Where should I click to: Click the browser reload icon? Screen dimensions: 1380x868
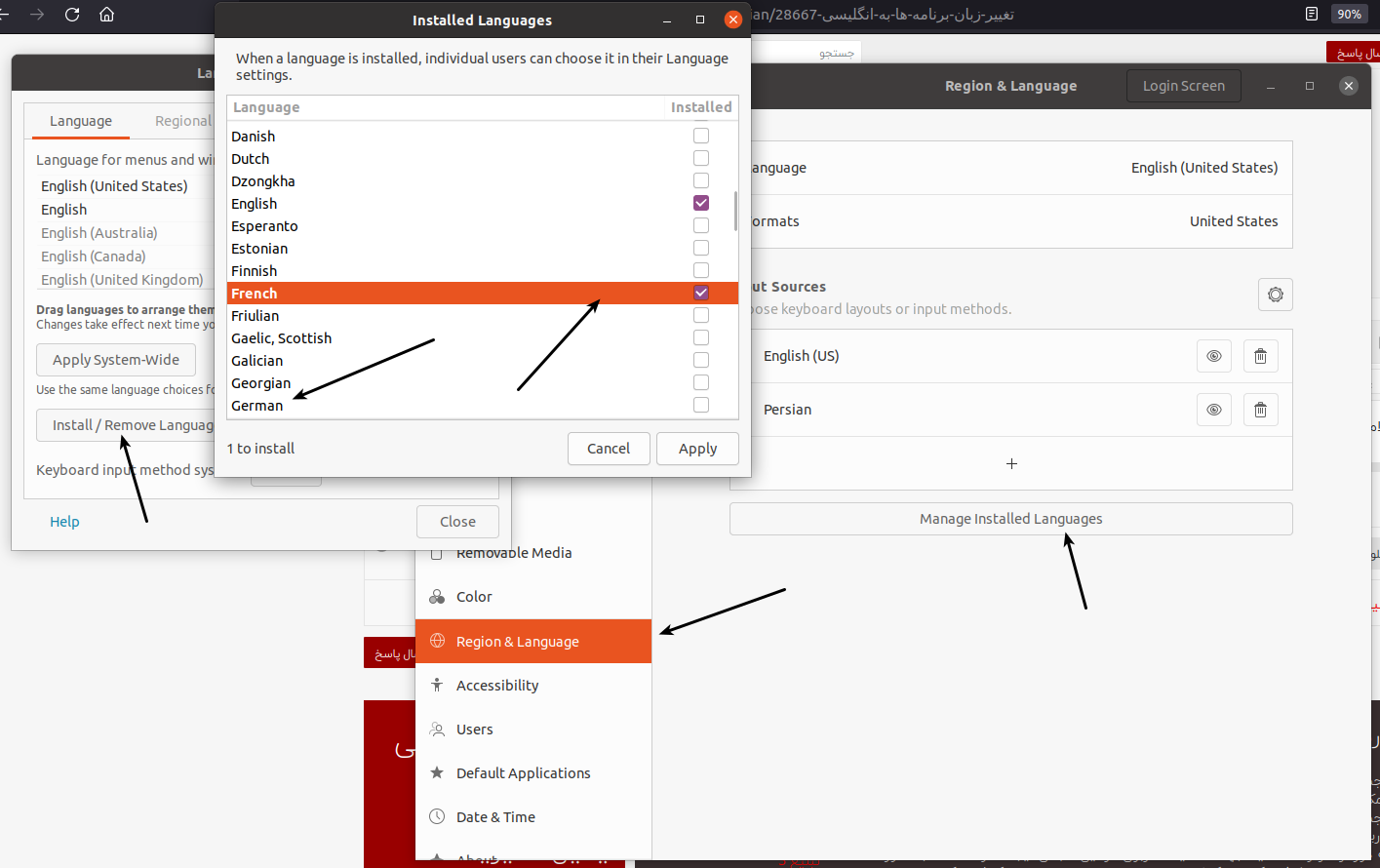point(72,15)
